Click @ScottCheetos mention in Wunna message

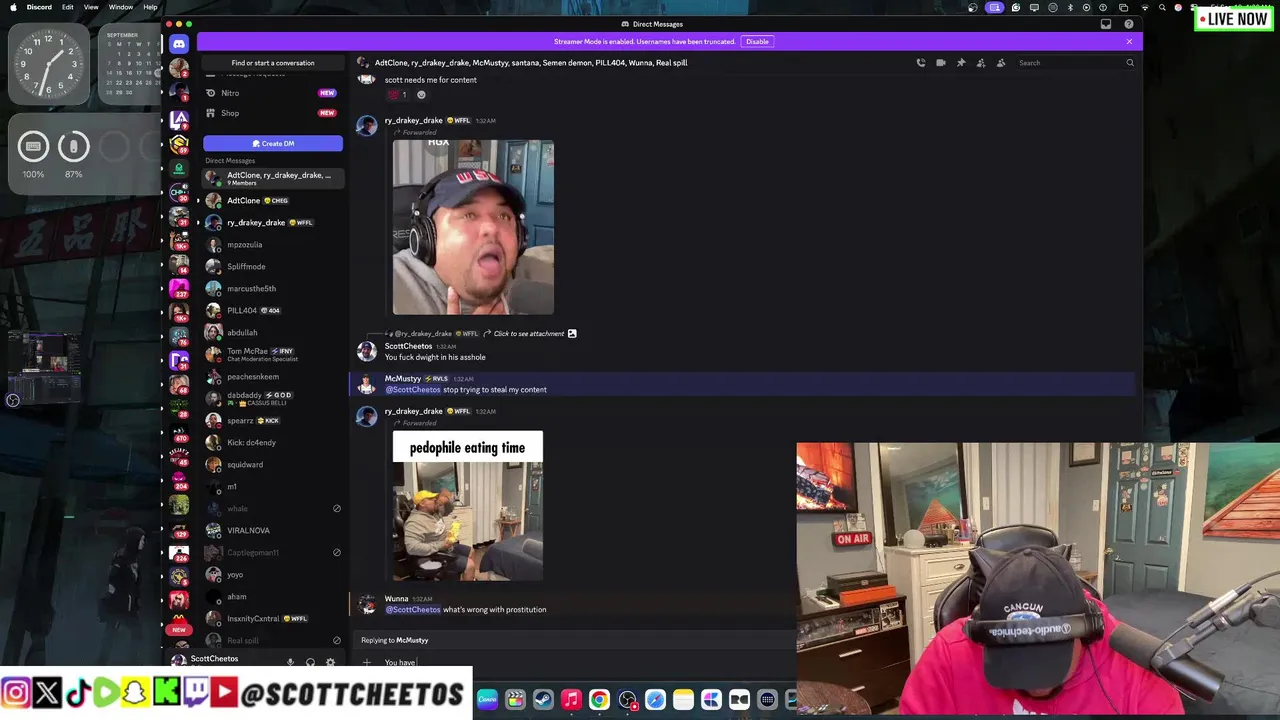(x=413, y=610)
